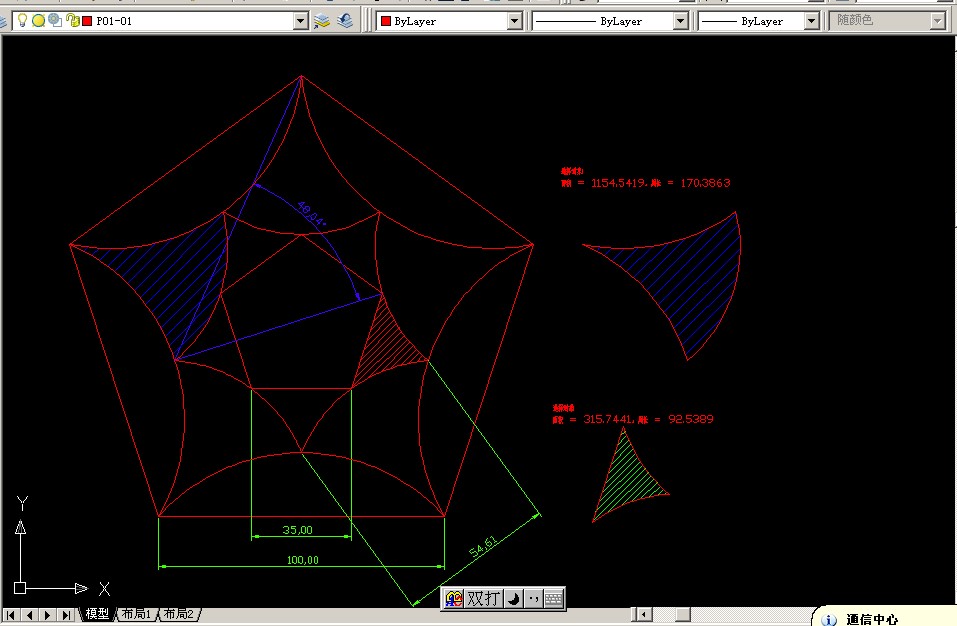The width and height of the screenshot is (957, 626).
Task: Click the 1154.5419 area value text
Action: click(x=618, y=182)
